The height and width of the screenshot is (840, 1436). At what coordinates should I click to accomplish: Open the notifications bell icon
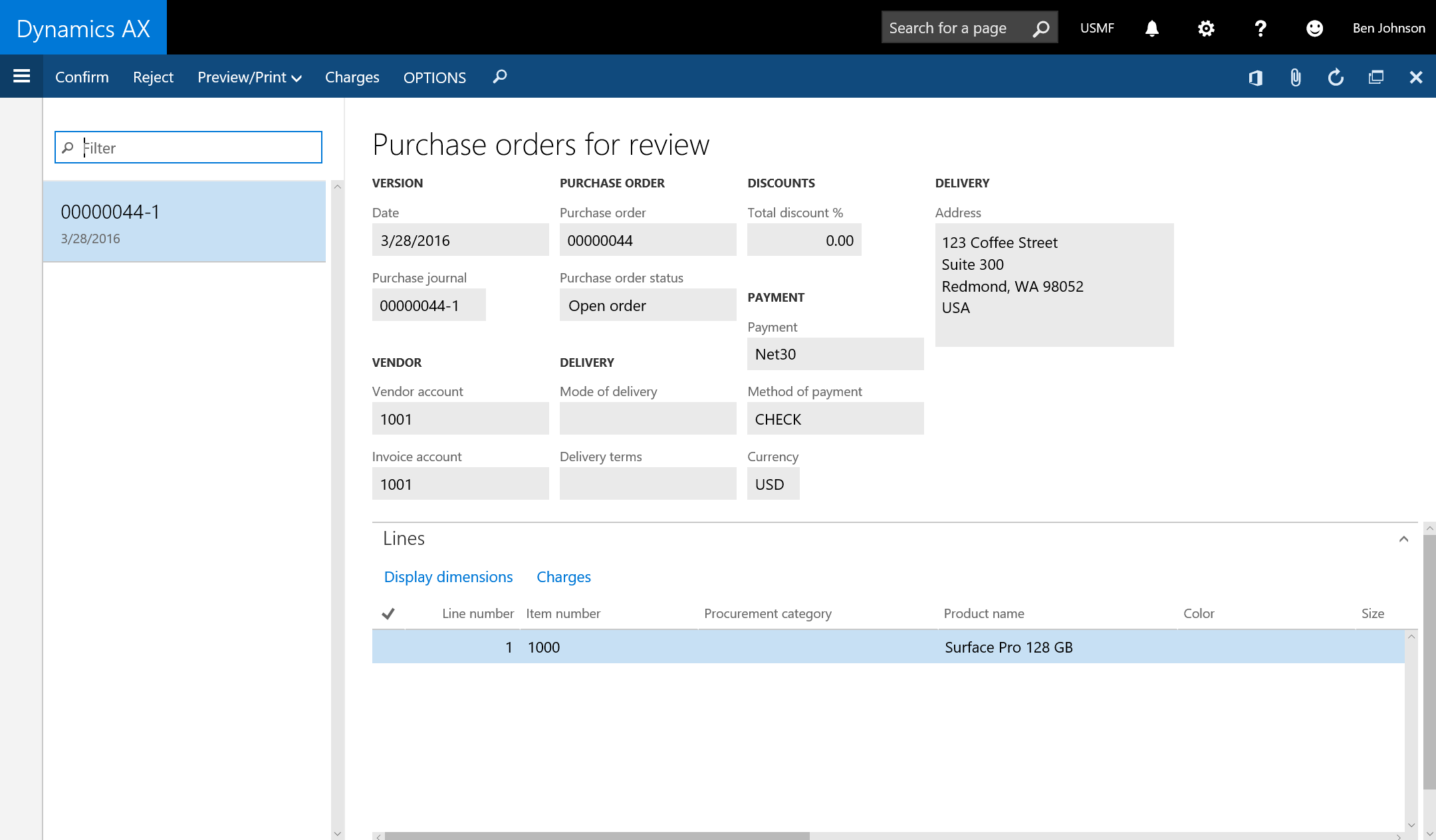point(1152,28)
